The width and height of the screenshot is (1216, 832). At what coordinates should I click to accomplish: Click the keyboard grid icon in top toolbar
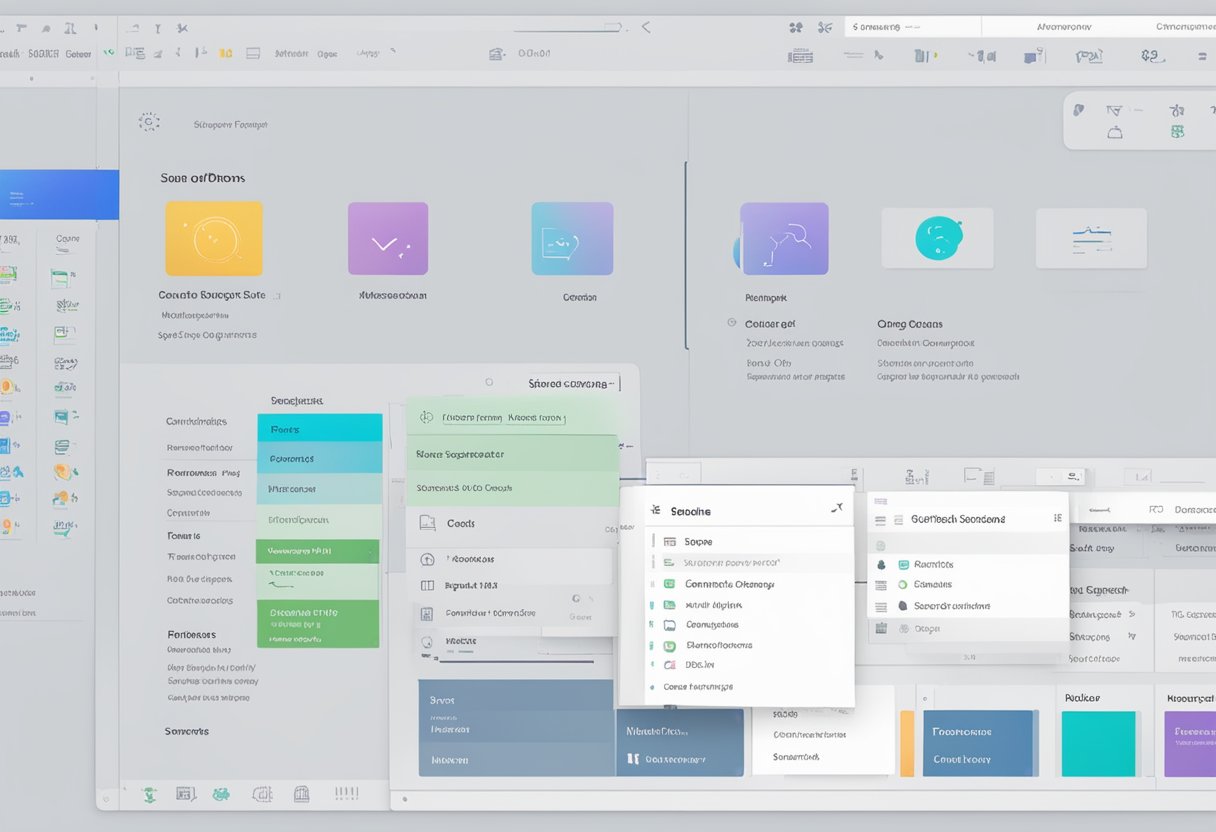(x=800, y=56)
